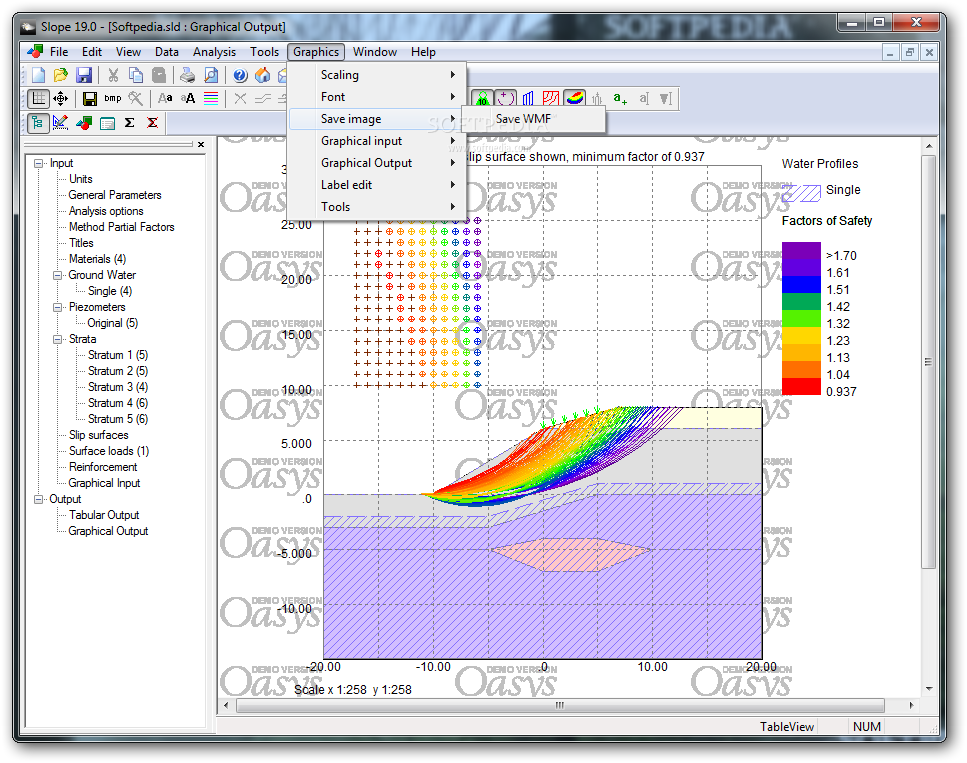The height and width of the screenshot is (763, 967).
Task: Increase font size with the large aA icon
Action: pos(188,98)
